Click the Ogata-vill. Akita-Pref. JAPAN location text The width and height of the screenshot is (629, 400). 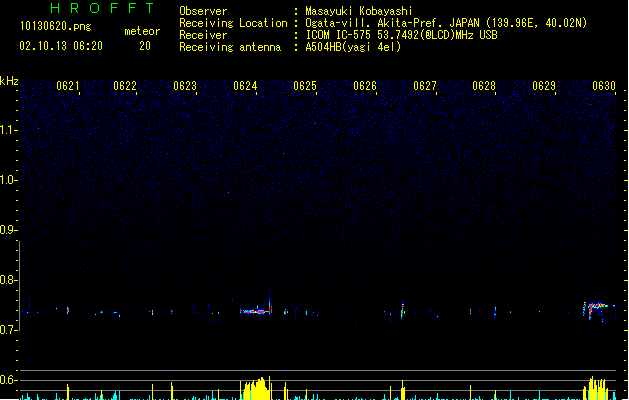click(446, 23)
